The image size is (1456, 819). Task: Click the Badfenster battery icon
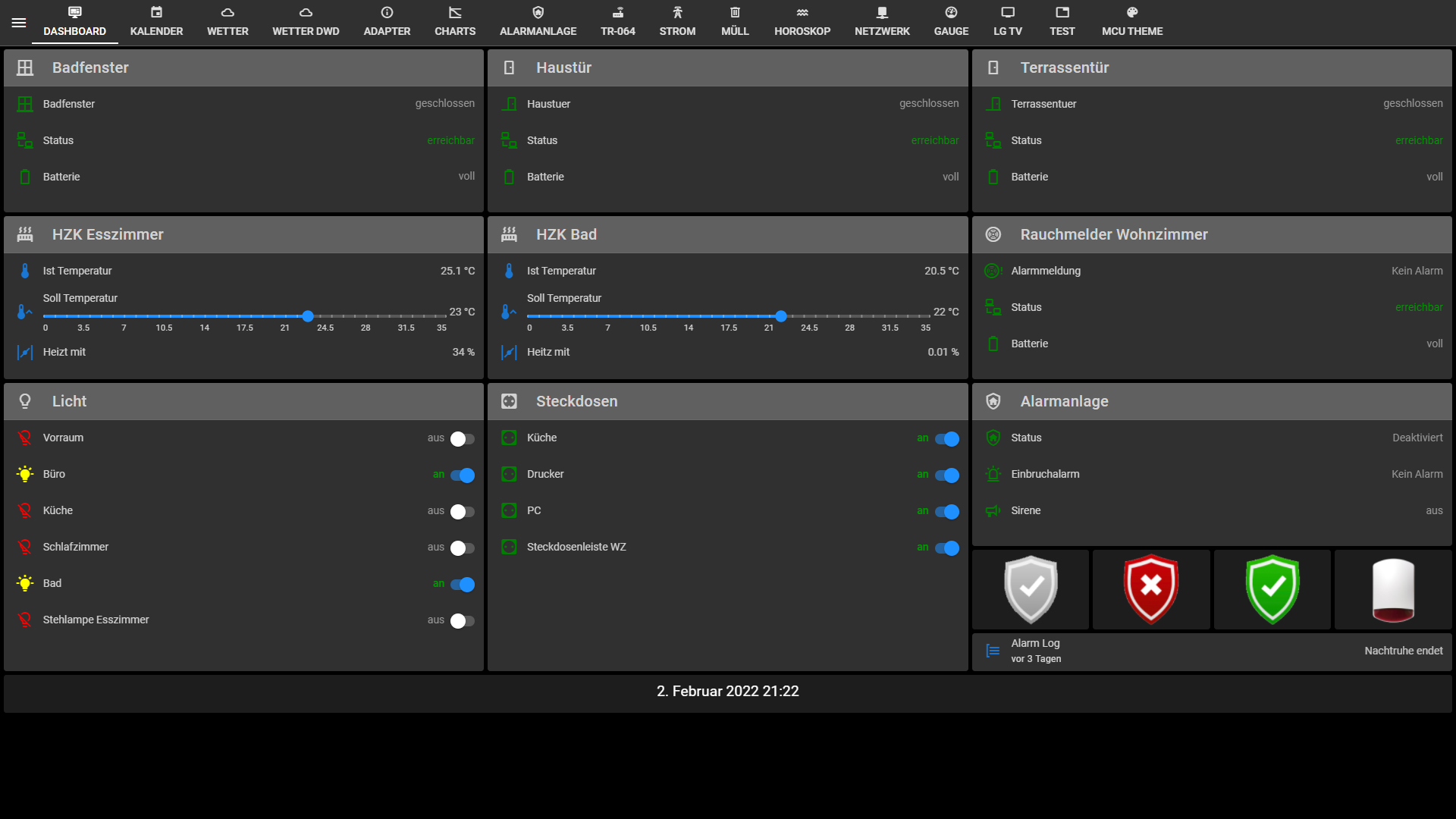25,177
